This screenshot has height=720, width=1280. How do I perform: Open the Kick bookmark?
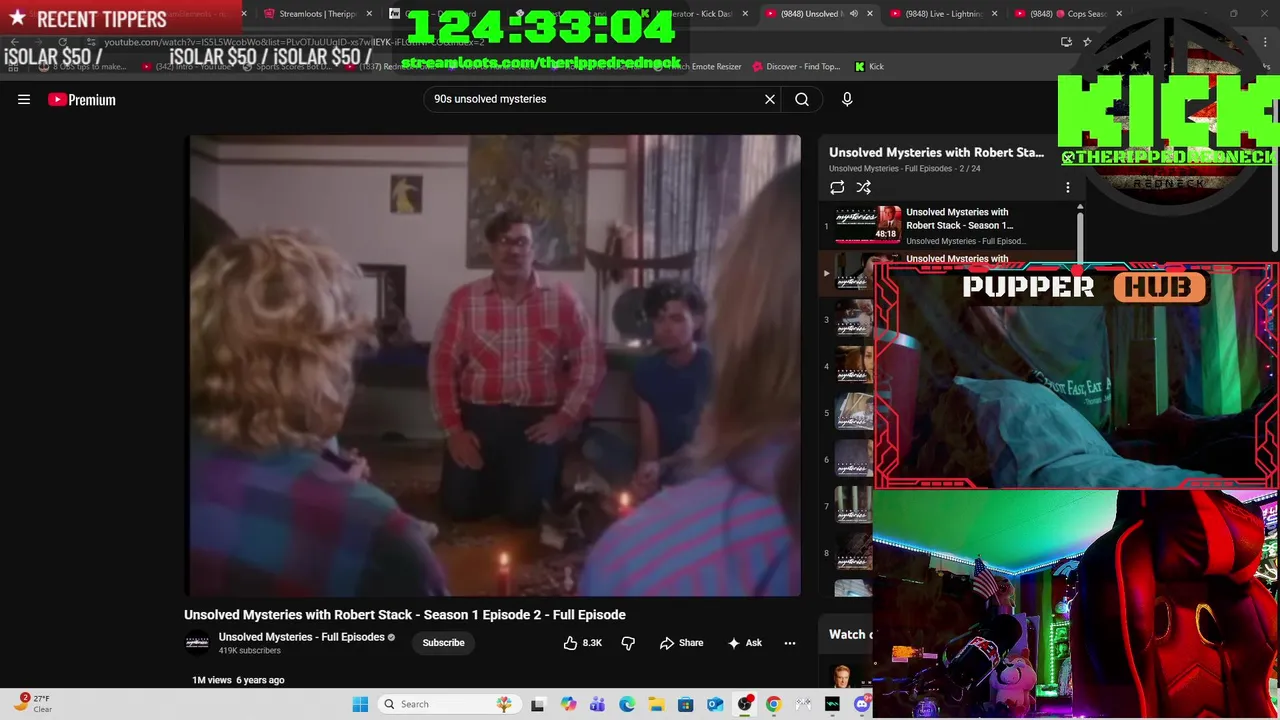pyautogui.click(x=869, y=67)
